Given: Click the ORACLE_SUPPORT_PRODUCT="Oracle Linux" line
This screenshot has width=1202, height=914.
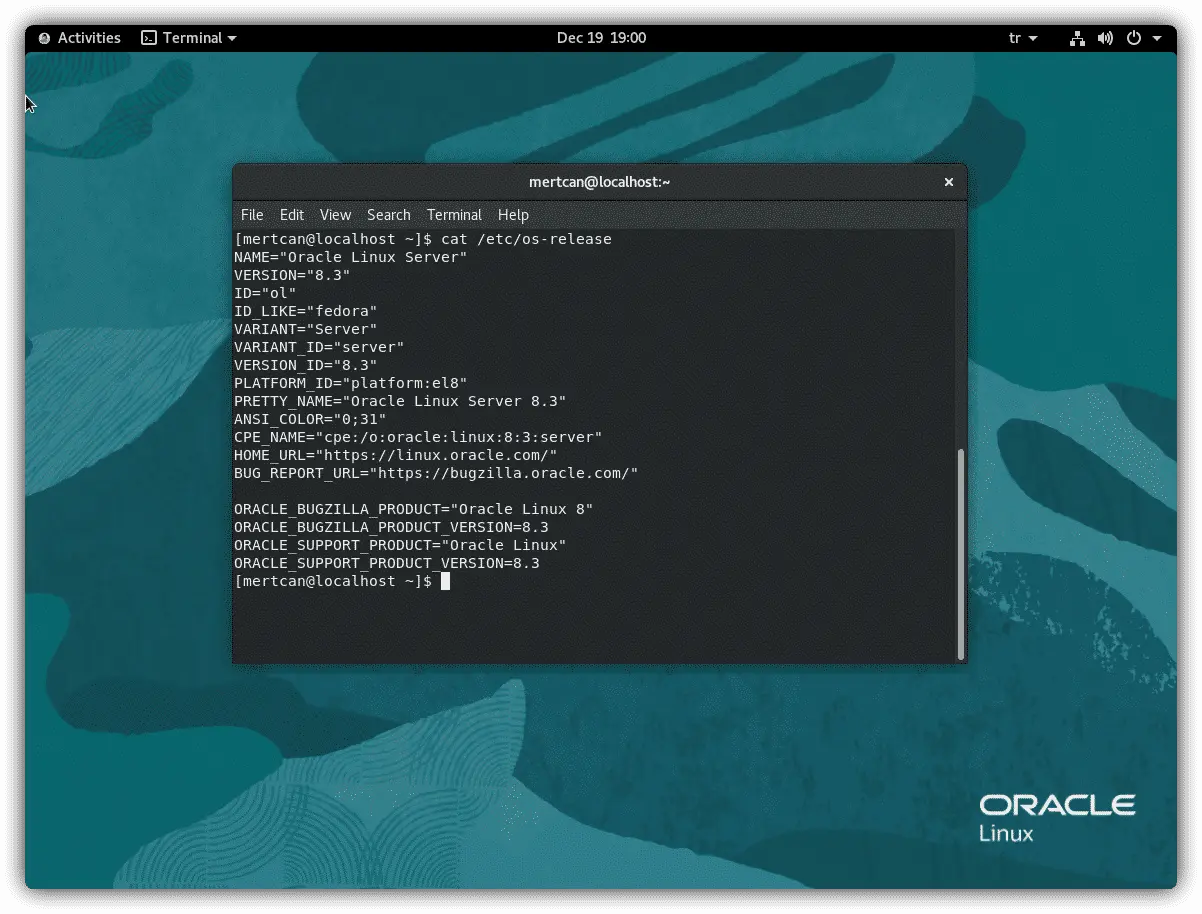Looking at the screenshot, I should point(400,545).
